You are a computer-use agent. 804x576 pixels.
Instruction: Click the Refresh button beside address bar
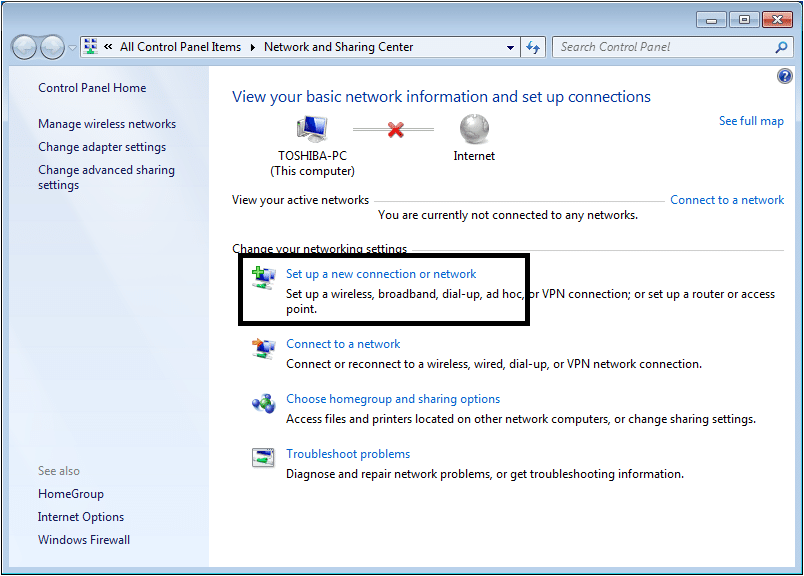pos(533,47)
